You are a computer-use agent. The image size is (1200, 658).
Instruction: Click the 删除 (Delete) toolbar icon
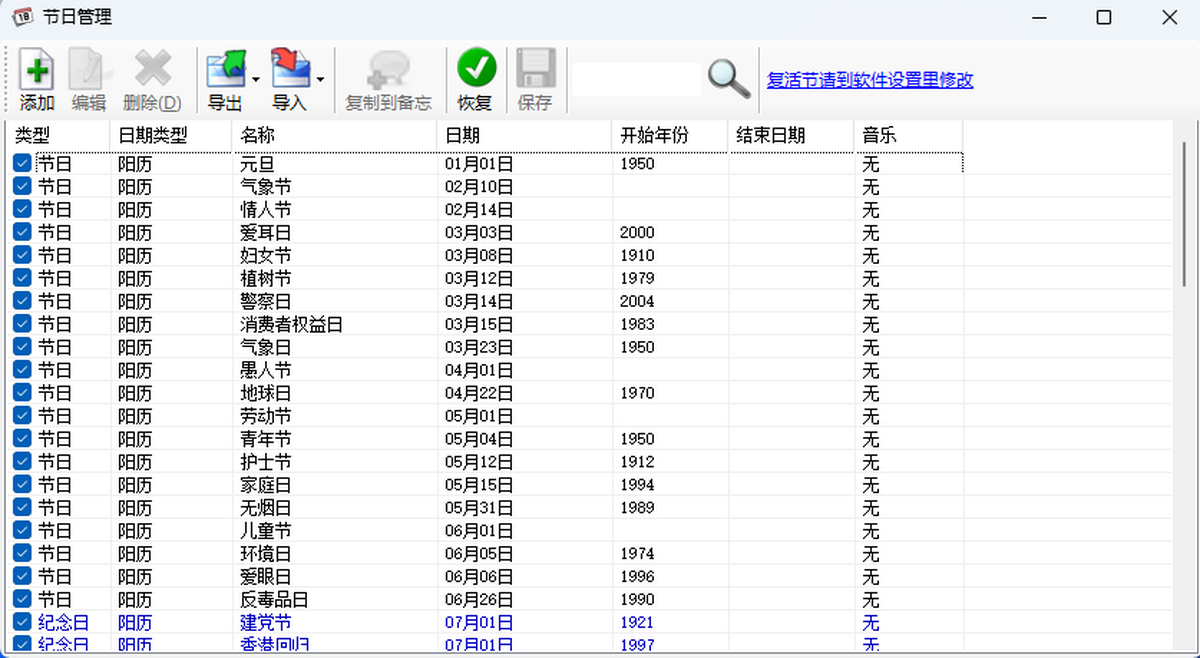[152, 72]
